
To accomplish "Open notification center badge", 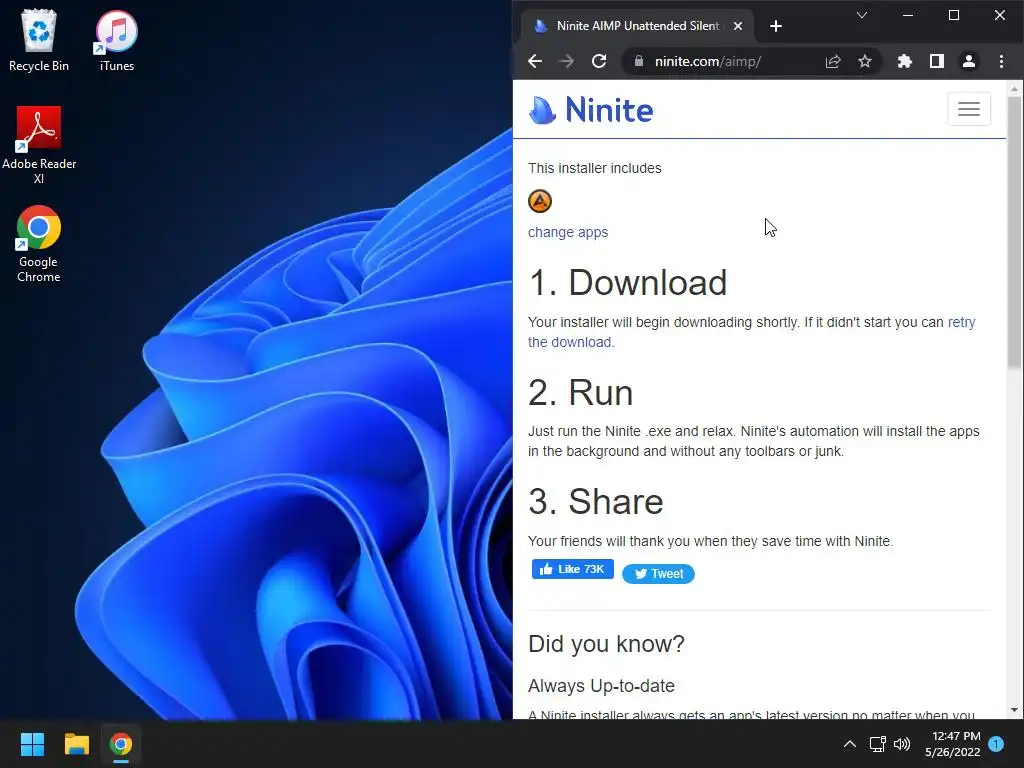I will point(996,744).
